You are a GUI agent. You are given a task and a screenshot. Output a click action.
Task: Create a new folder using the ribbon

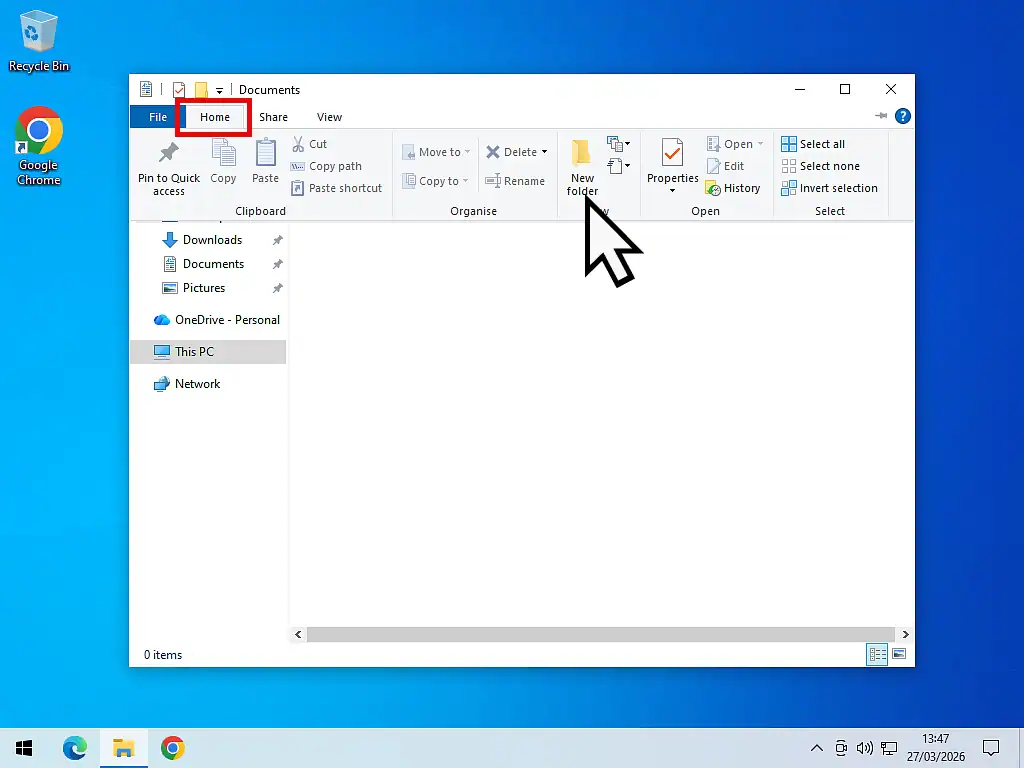pyautogui.click(x=581, y=166)
